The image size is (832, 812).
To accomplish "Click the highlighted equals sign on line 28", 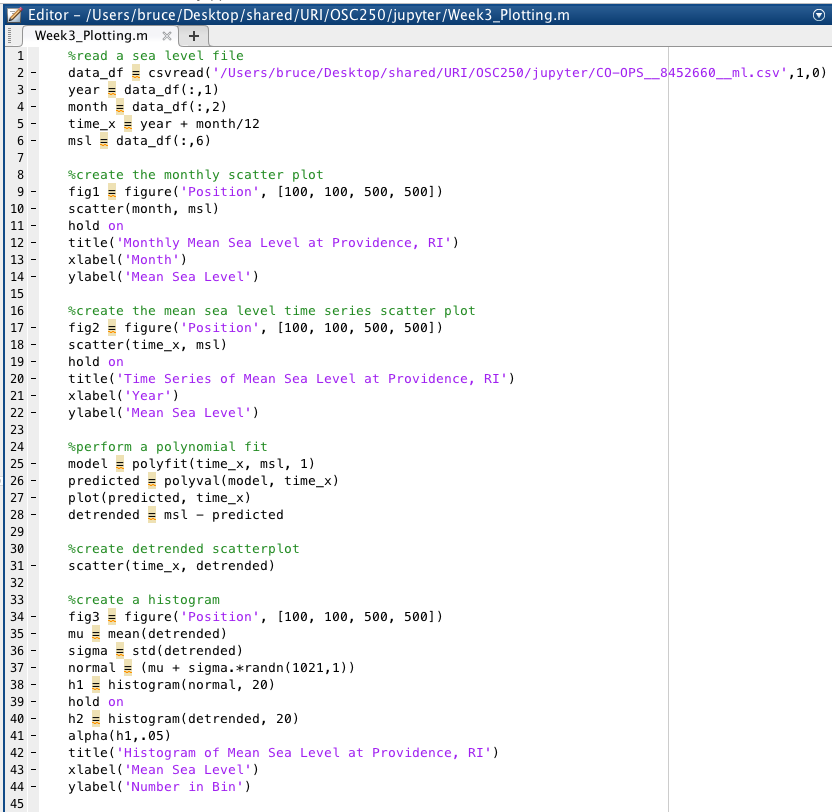I will click(152, 515).
